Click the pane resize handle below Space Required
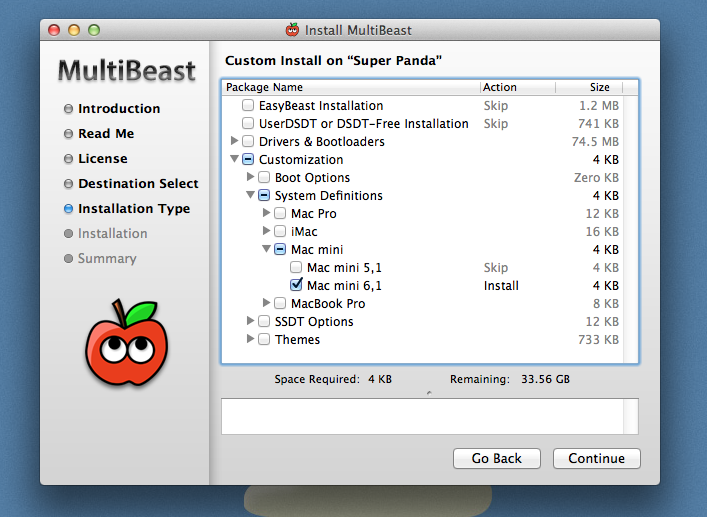The height and width of the screenshot is (517, 707). click(429, 393)
